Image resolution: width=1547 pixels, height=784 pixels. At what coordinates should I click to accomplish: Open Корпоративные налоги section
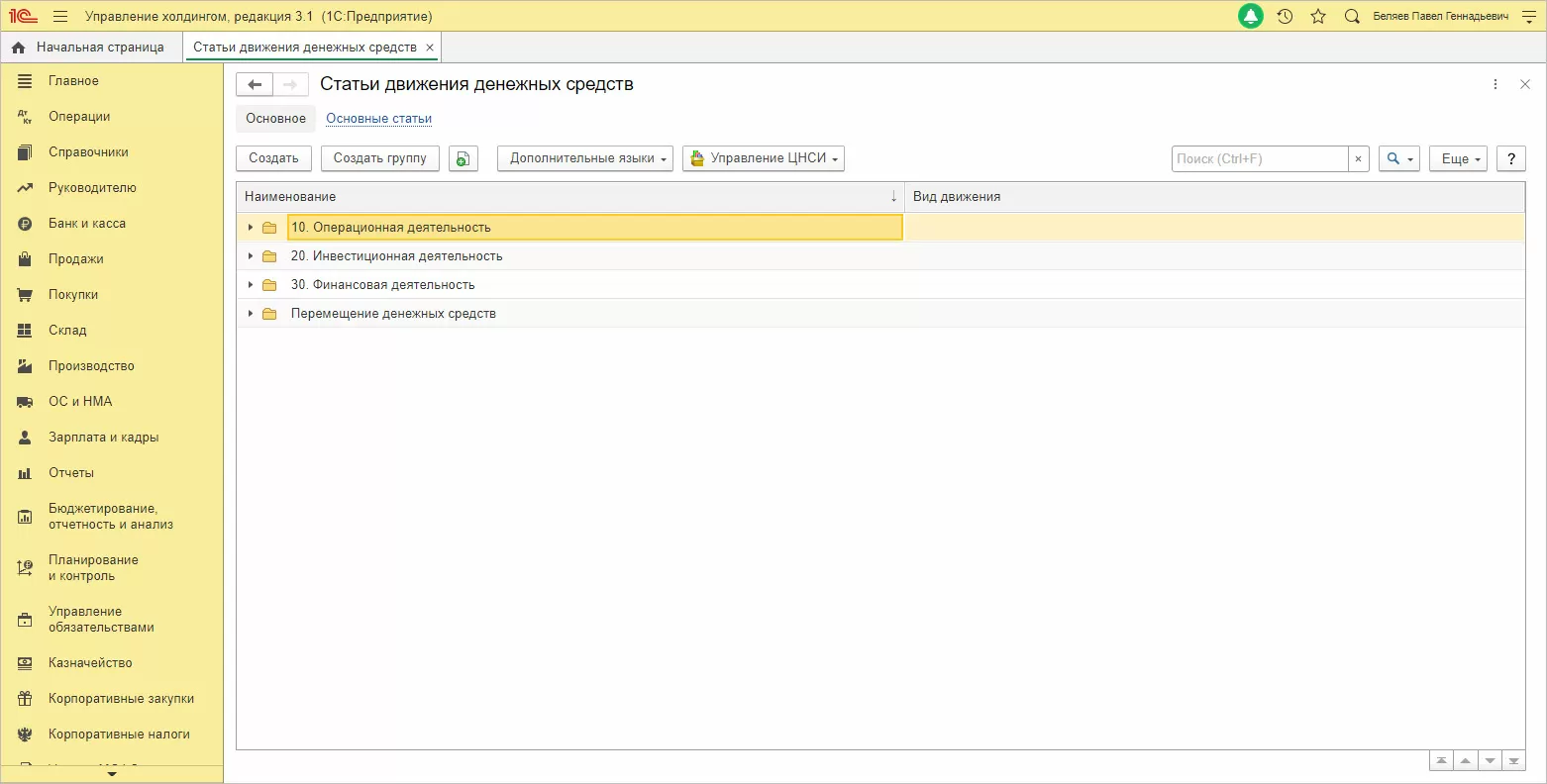[x=119, y=735]
